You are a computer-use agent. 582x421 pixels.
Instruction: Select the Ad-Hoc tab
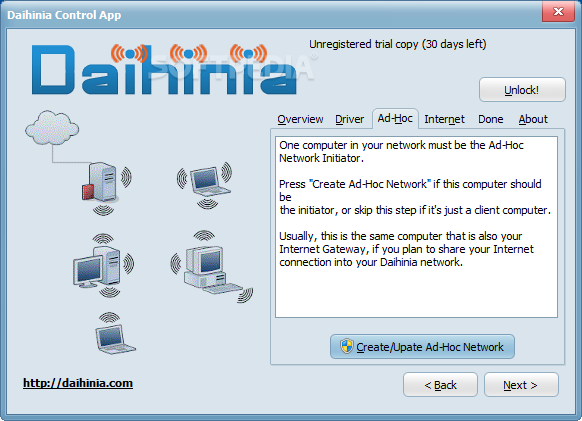click(x=395, y=118)
